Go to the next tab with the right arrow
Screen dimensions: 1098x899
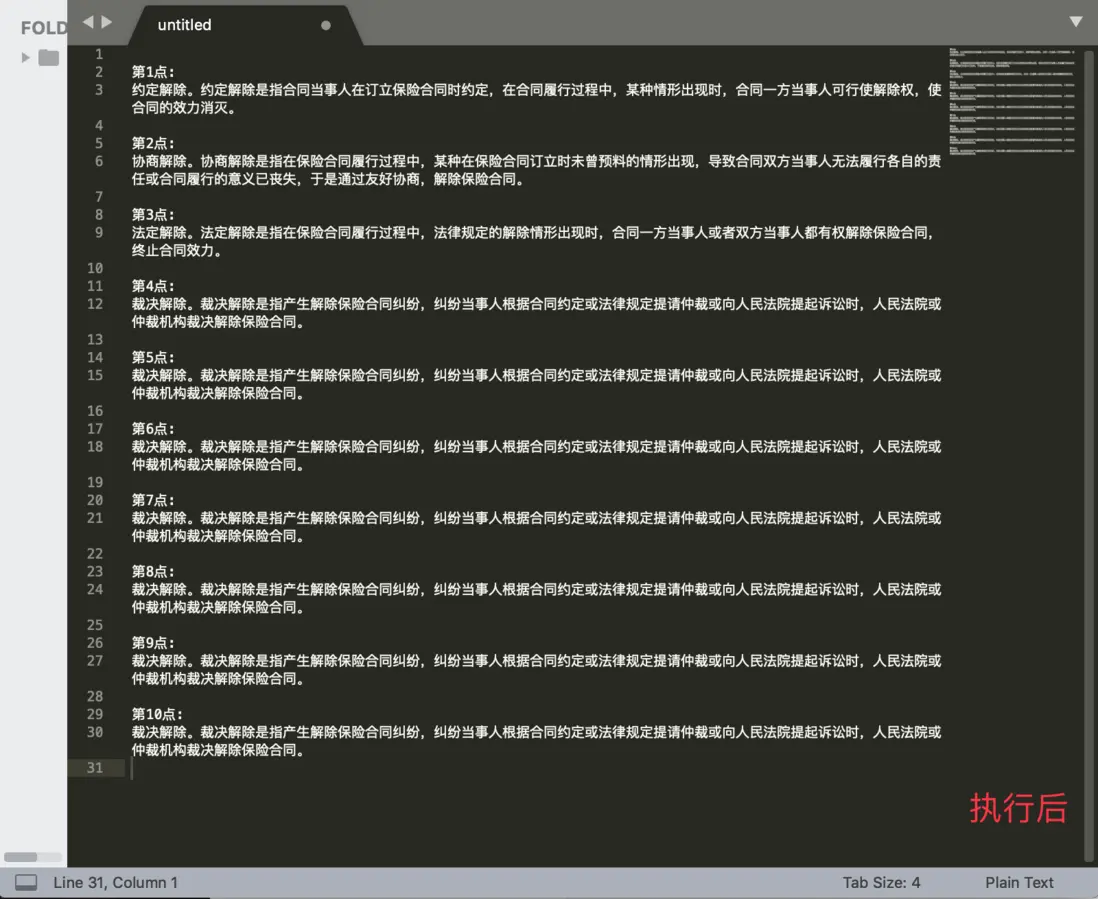click(x=106, y=22)
